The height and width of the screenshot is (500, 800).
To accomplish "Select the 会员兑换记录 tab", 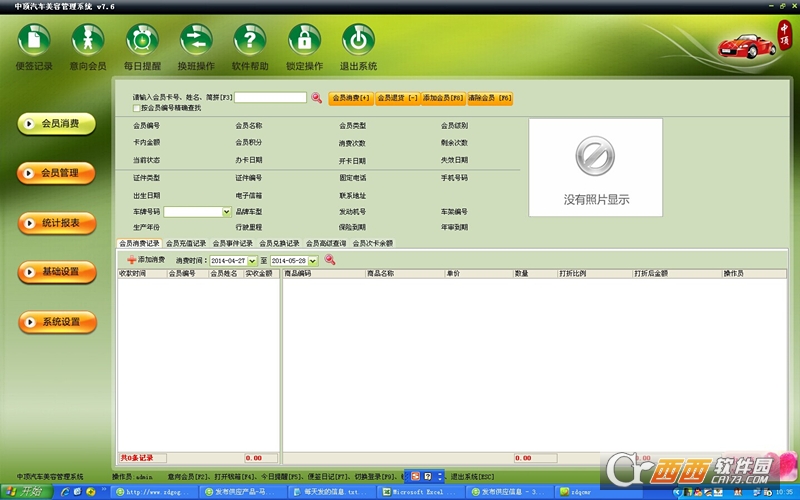I will click(279, 243).
